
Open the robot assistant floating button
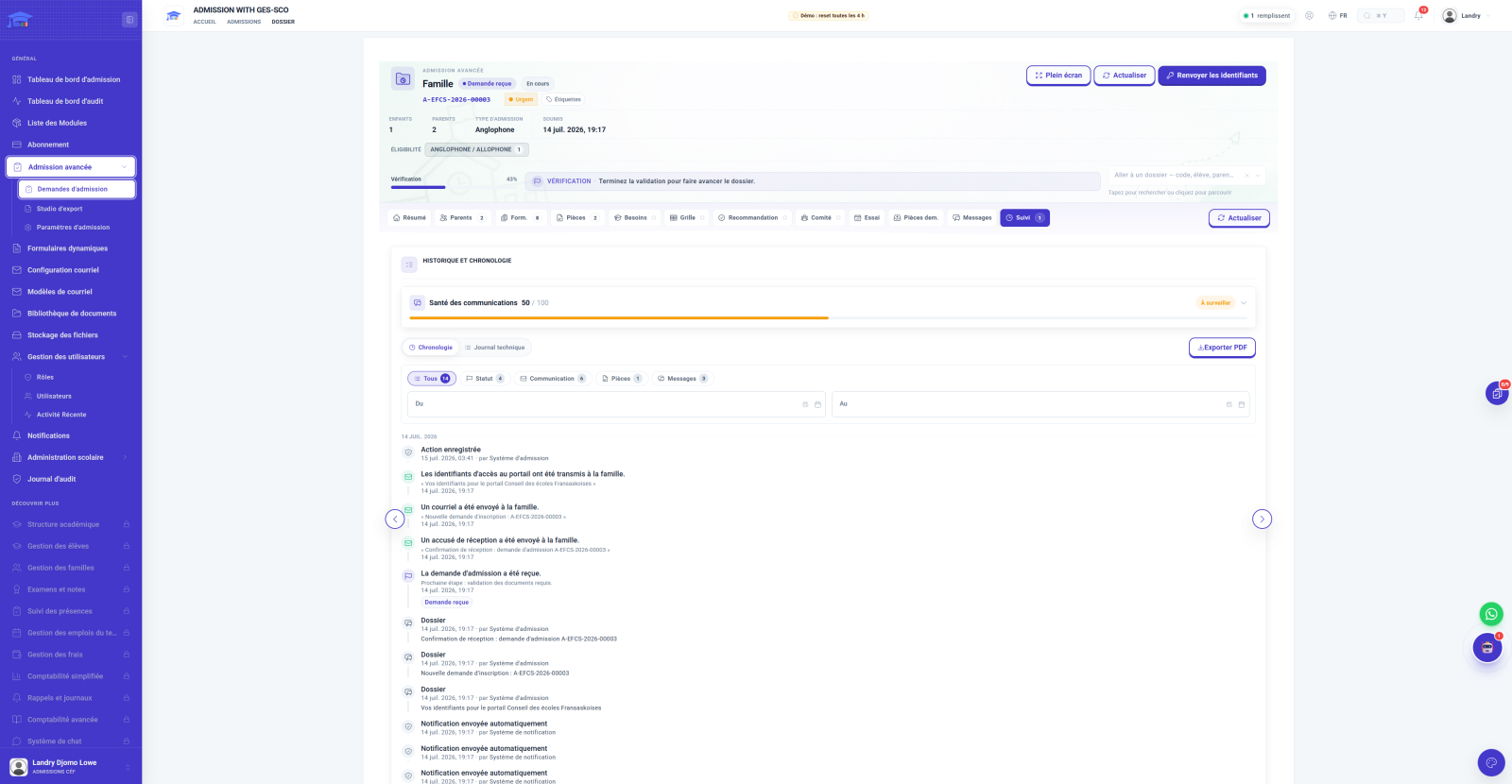(1487, 648)
